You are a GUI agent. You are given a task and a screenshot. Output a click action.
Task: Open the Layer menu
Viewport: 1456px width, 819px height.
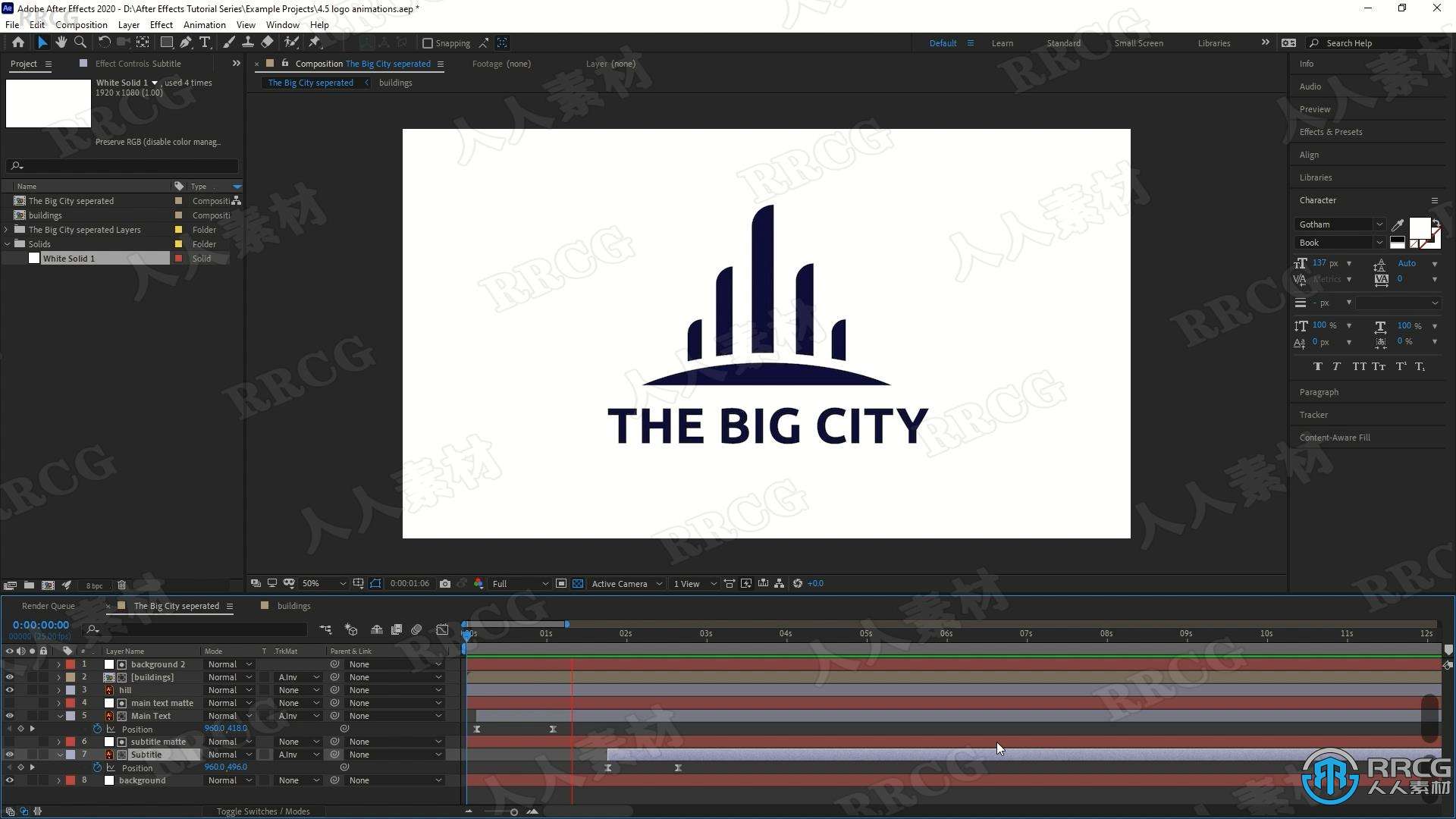129,25
